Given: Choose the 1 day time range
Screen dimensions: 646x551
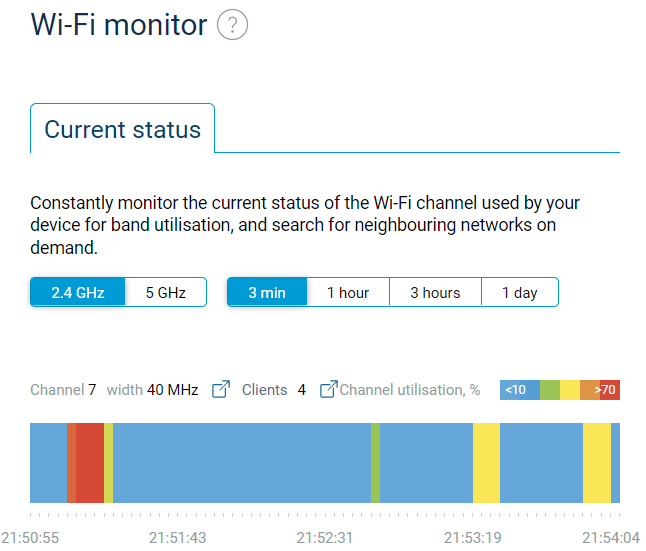Looking at the screenshot, I should [519, 292].
